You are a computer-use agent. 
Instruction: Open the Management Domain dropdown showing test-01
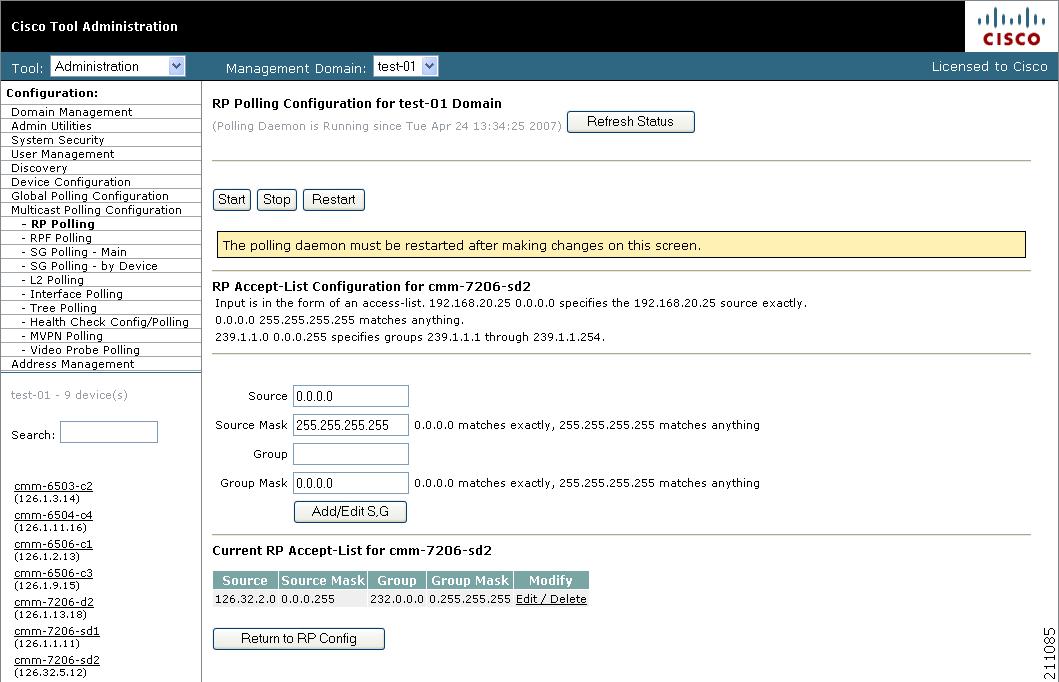pos(403,65)
